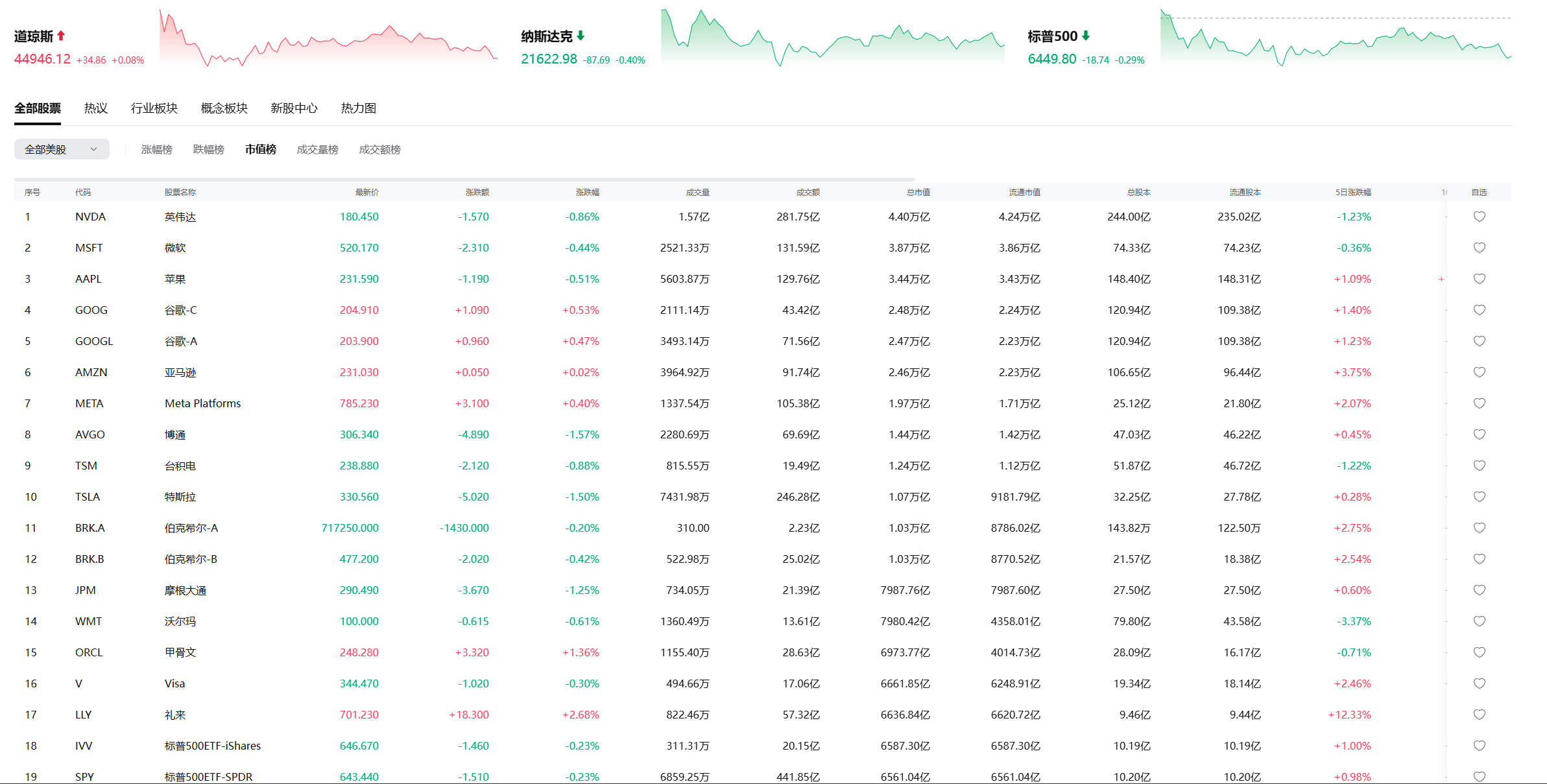This screenshot has width=1547, height=784.
Task: Add NVDA to watchlist with heart icon
Action: click(x=1479, y=217)
